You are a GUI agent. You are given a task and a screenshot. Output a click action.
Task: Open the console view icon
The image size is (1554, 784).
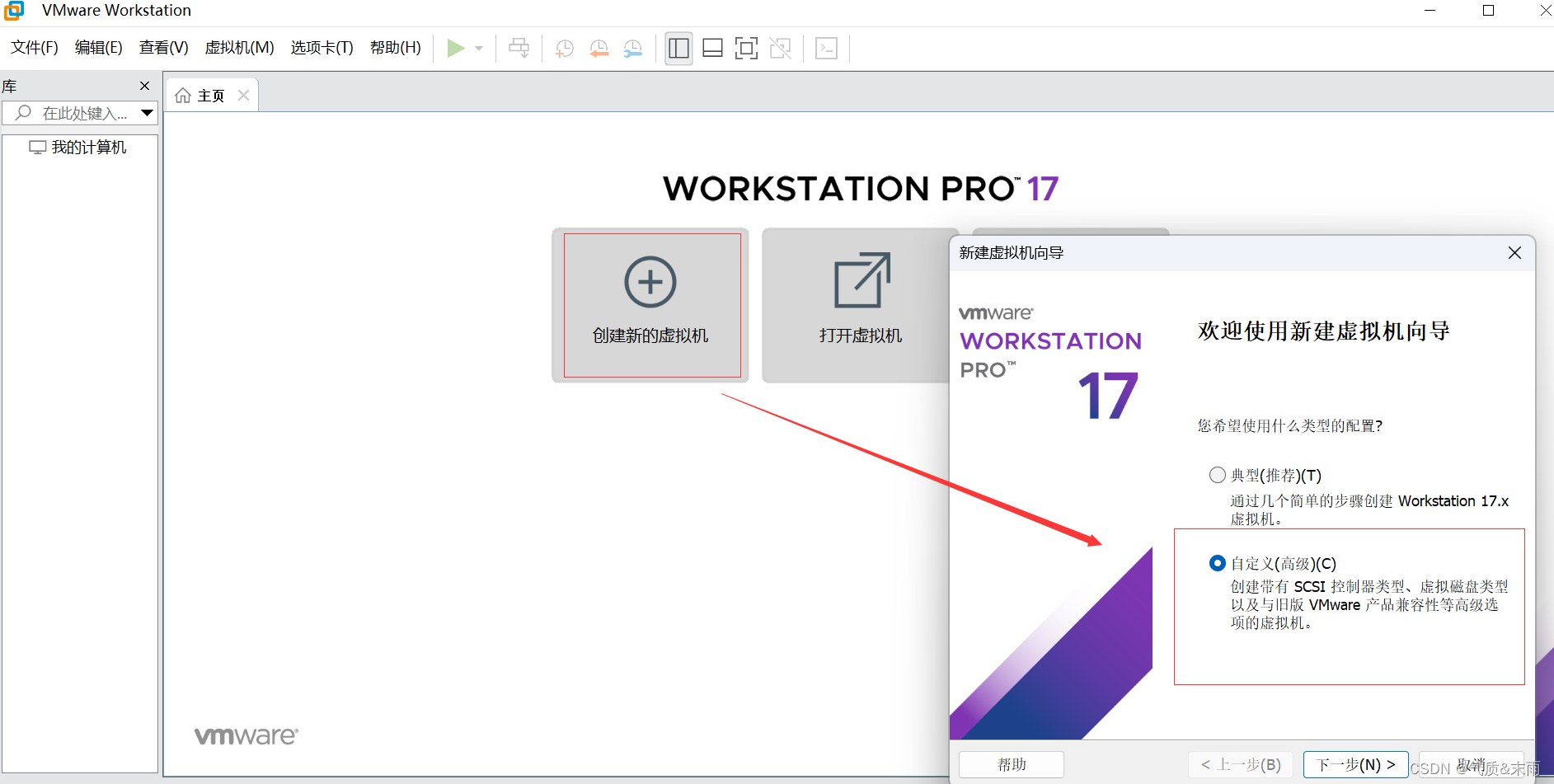(827, 49)
